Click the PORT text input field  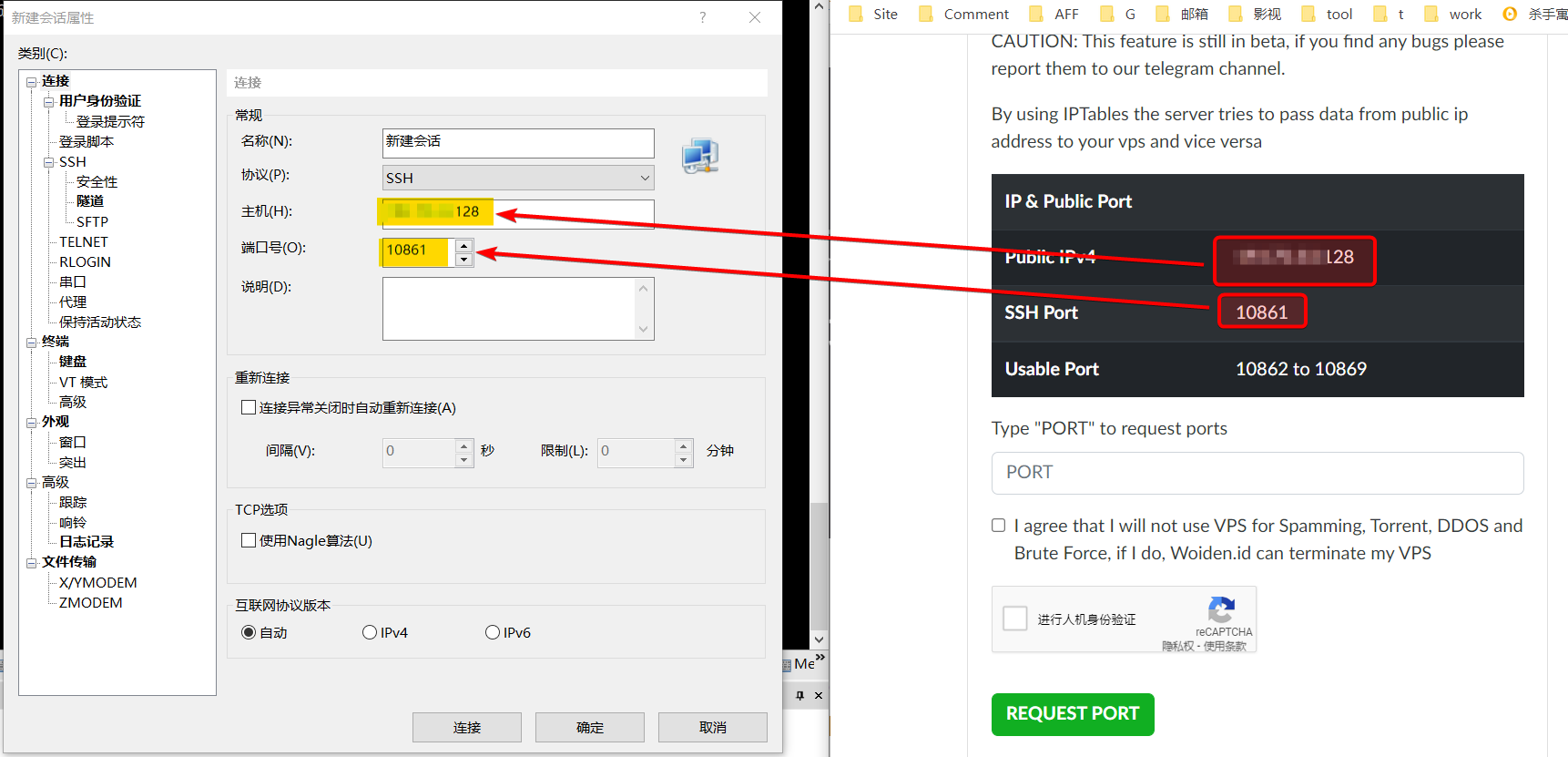(x=1257, y=473)
